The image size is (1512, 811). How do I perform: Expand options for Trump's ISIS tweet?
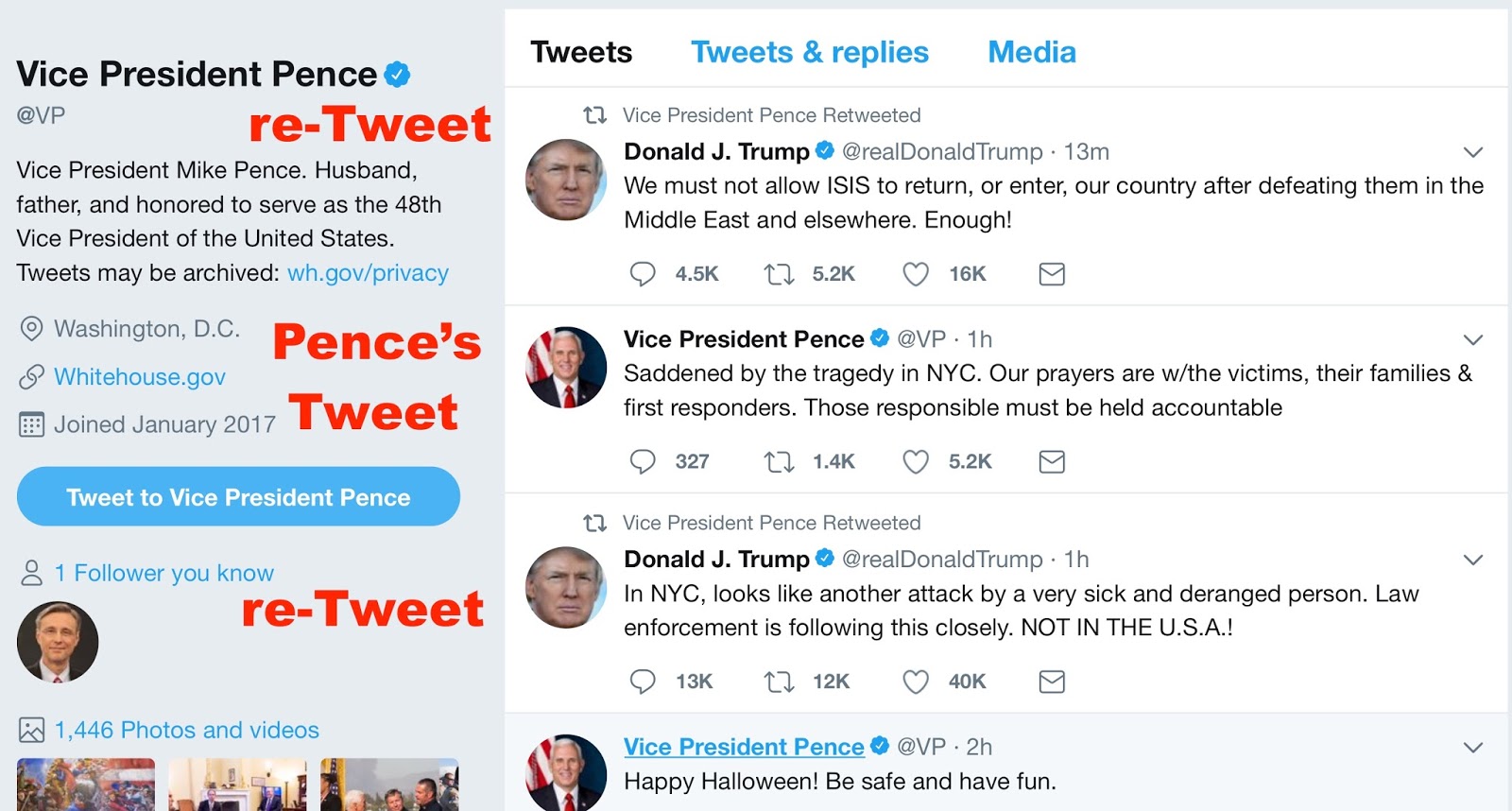click(x=1472, y=152)
